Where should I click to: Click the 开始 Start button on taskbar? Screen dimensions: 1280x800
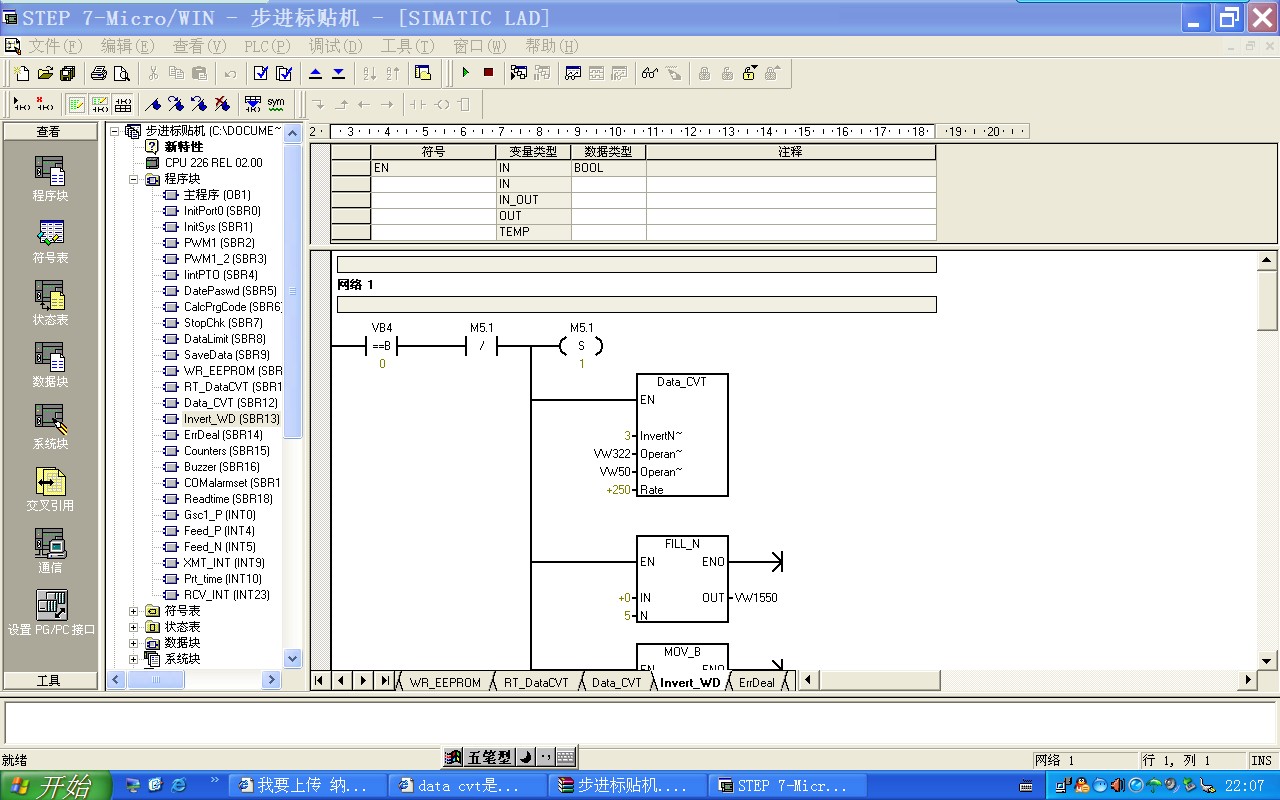point(54,785)
